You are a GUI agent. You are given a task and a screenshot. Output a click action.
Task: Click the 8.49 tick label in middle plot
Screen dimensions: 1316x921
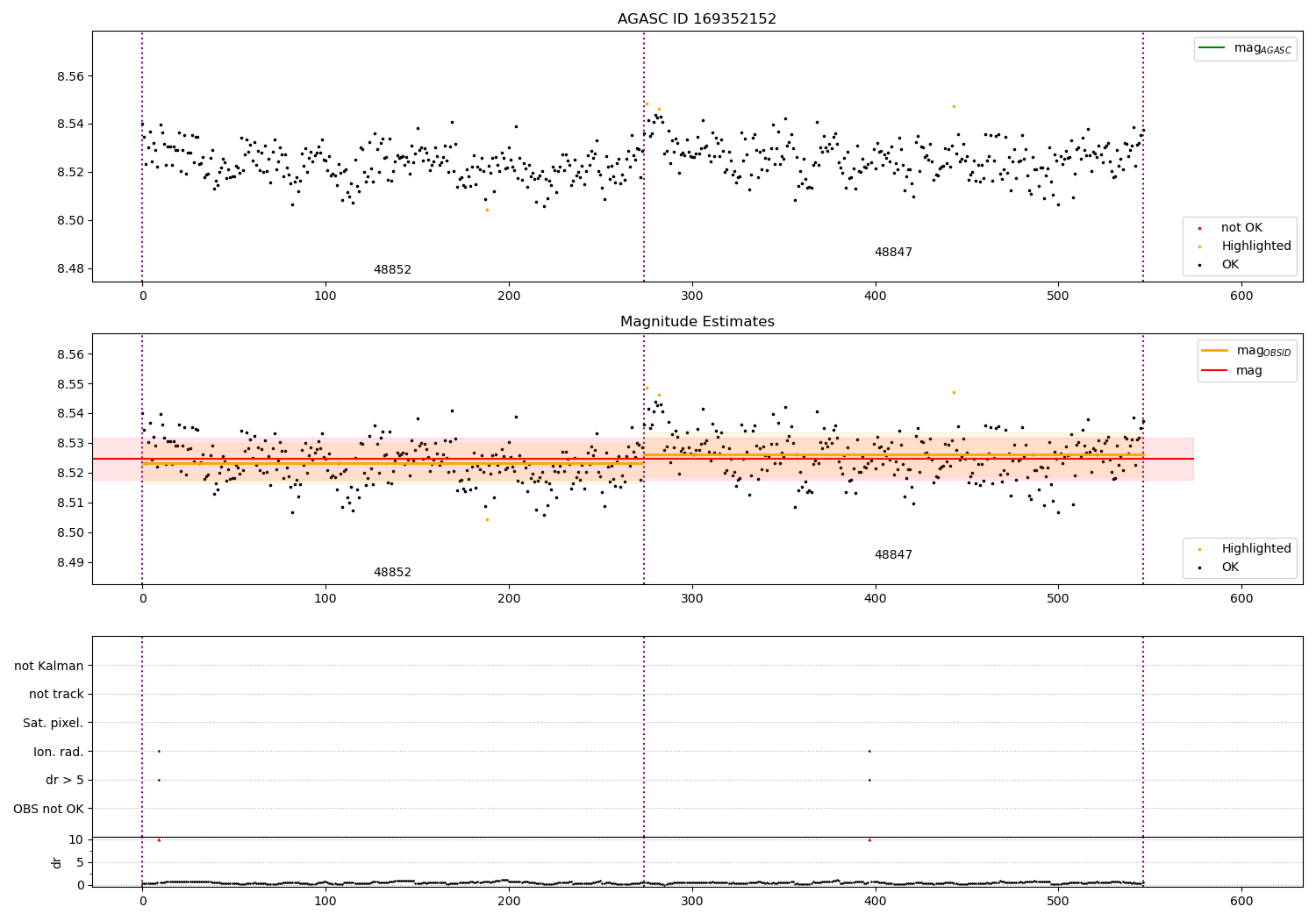tap(69, 562)
